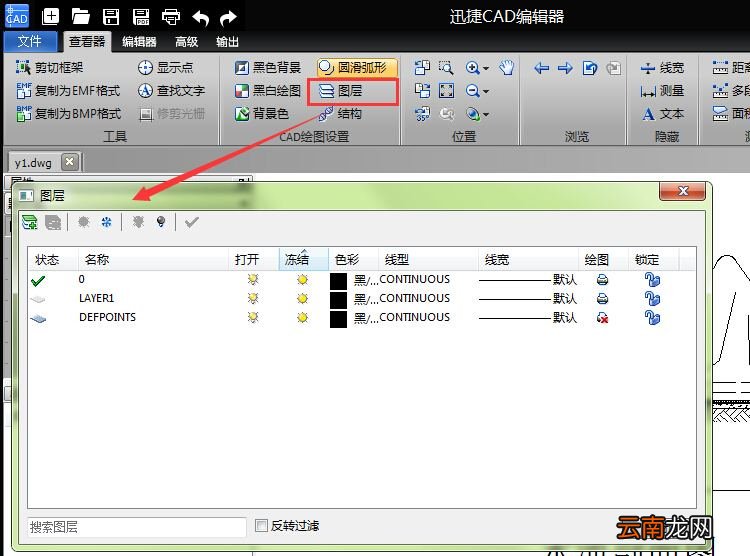This screenshot has width=750, height=556.
Task: Toggle 测量 measurement hiding
Action: click(x=662, y=91)
